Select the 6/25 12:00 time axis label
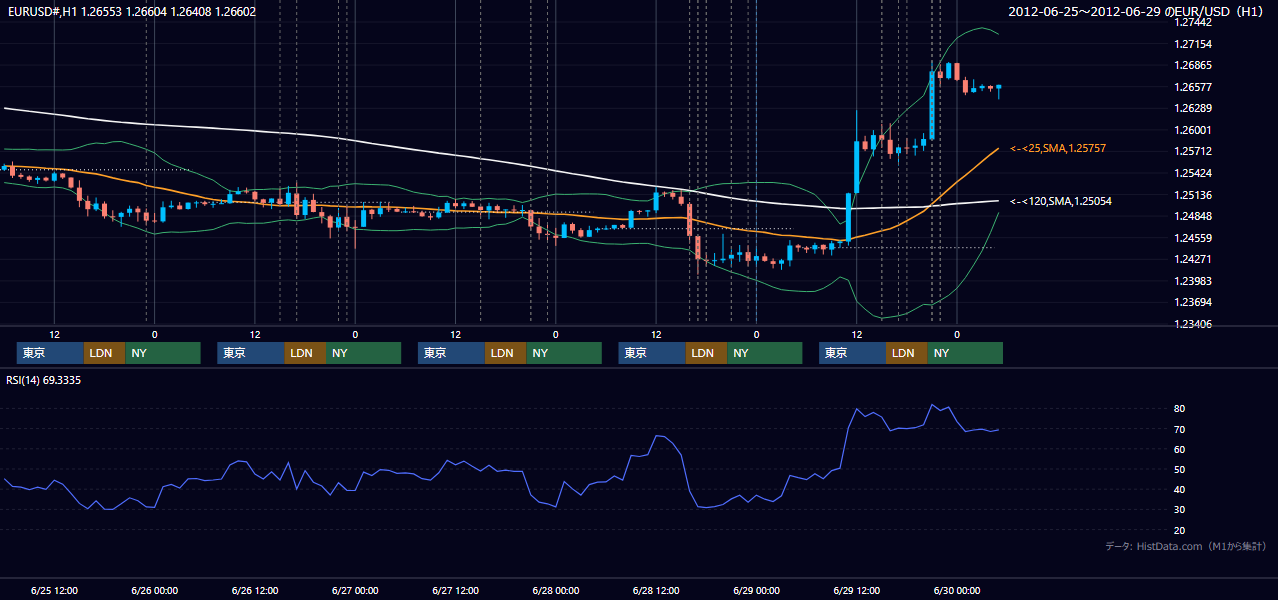The height and width of the screenshot is (600, 1278). [54, 590]
